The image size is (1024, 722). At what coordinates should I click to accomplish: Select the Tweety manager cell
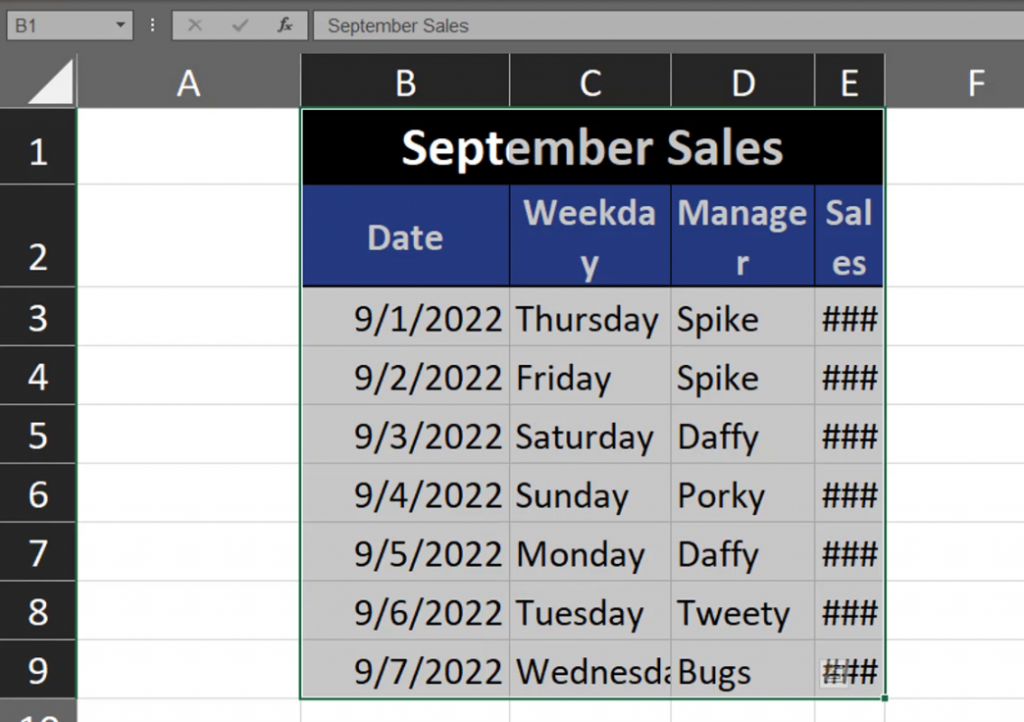[x=742, y=613]
